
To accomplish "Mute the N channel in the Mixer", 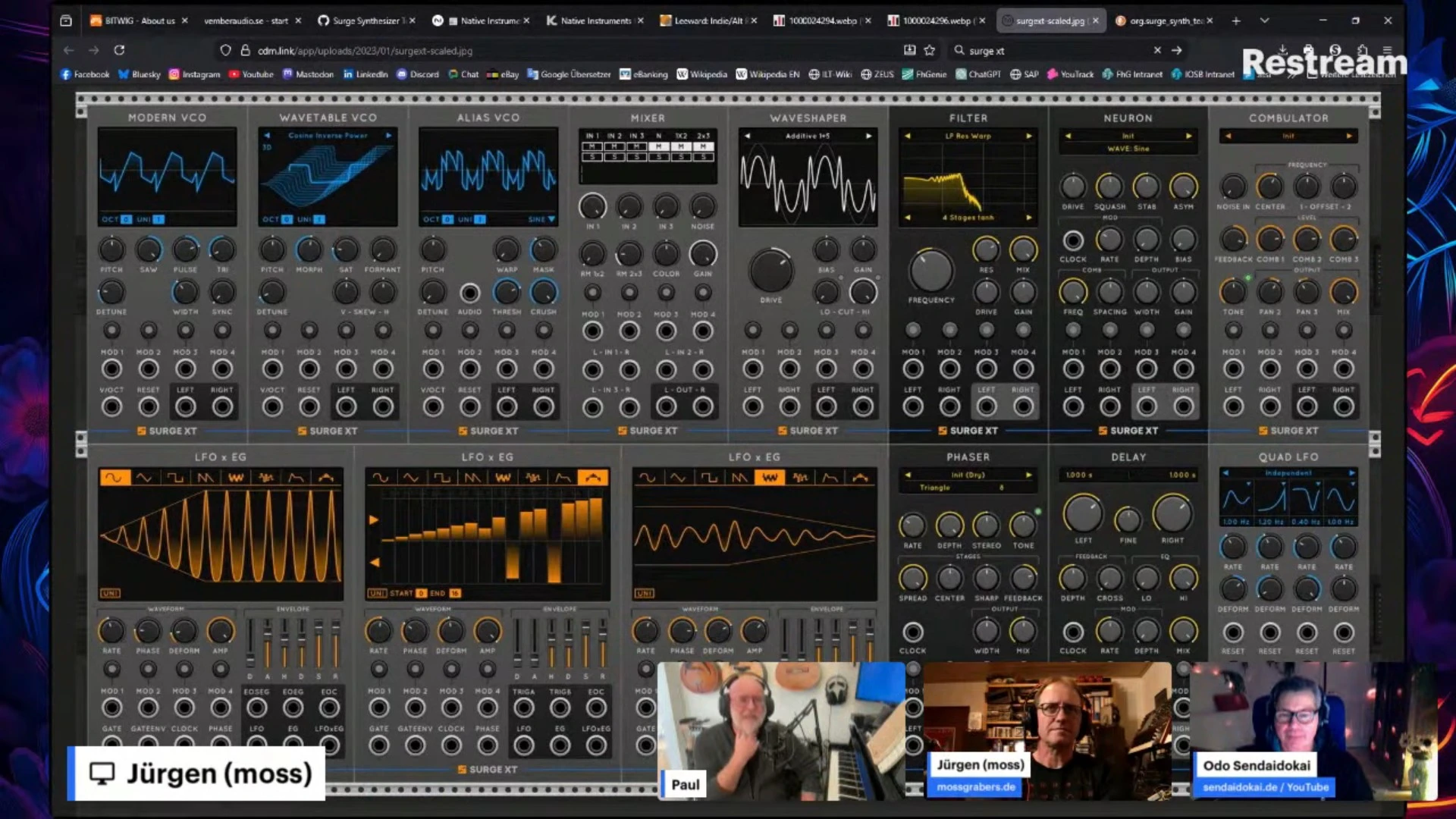I will point(659,146).
